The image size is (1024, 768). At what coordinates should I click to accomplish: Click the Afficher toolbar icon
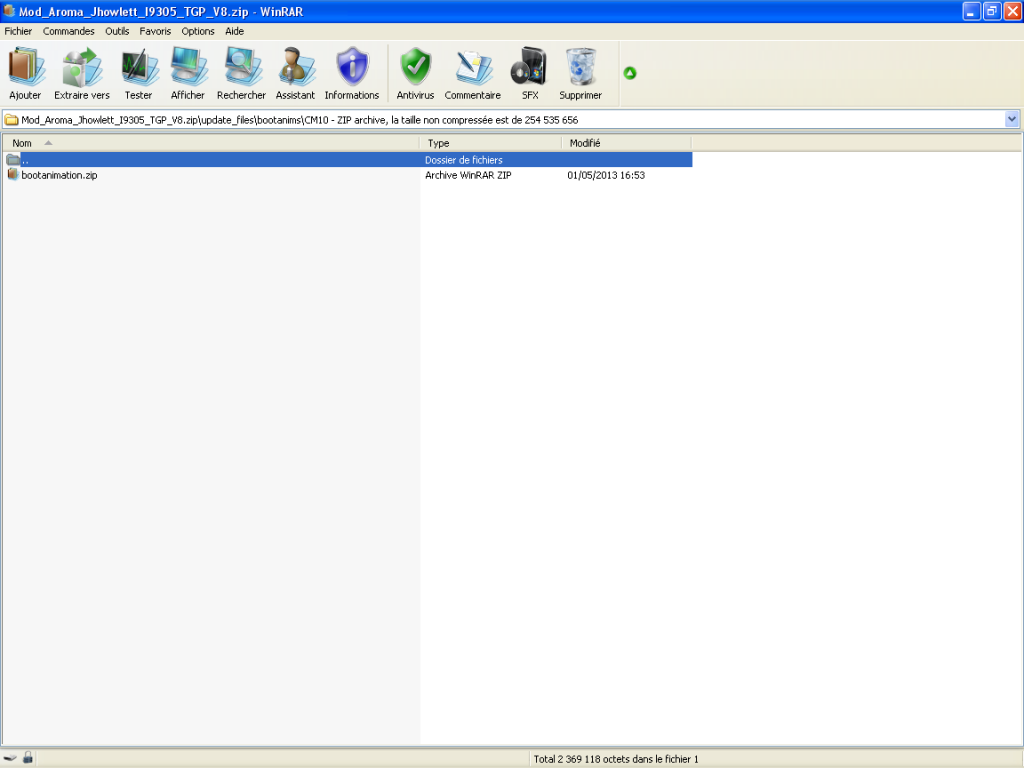(187, 73)
